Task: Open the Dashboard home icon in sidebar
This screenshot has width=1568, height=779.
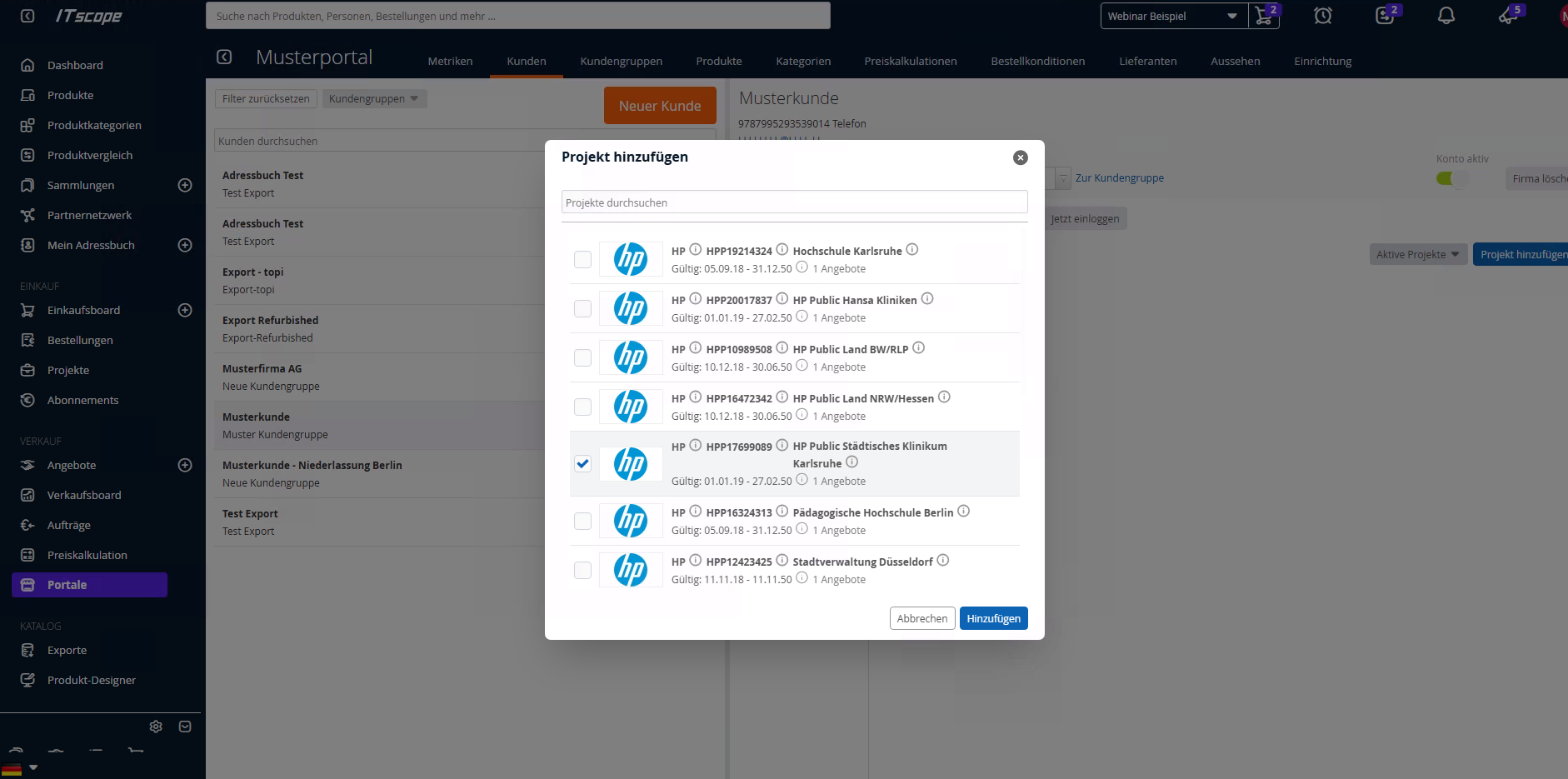Action: [x=27, y=65]
